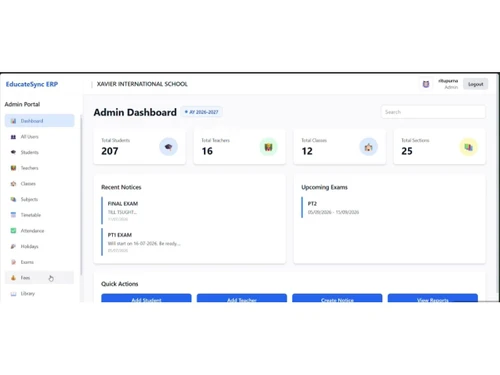Click the All Users people icon
This screenshot has width=500, height=375.
pyautogui.click(x=13, y=137)
